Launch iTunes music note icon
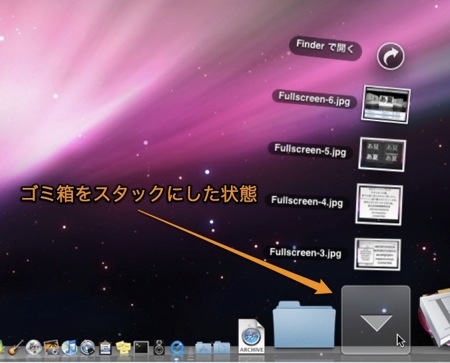450x363 pixels. click(x=69, y=348)
